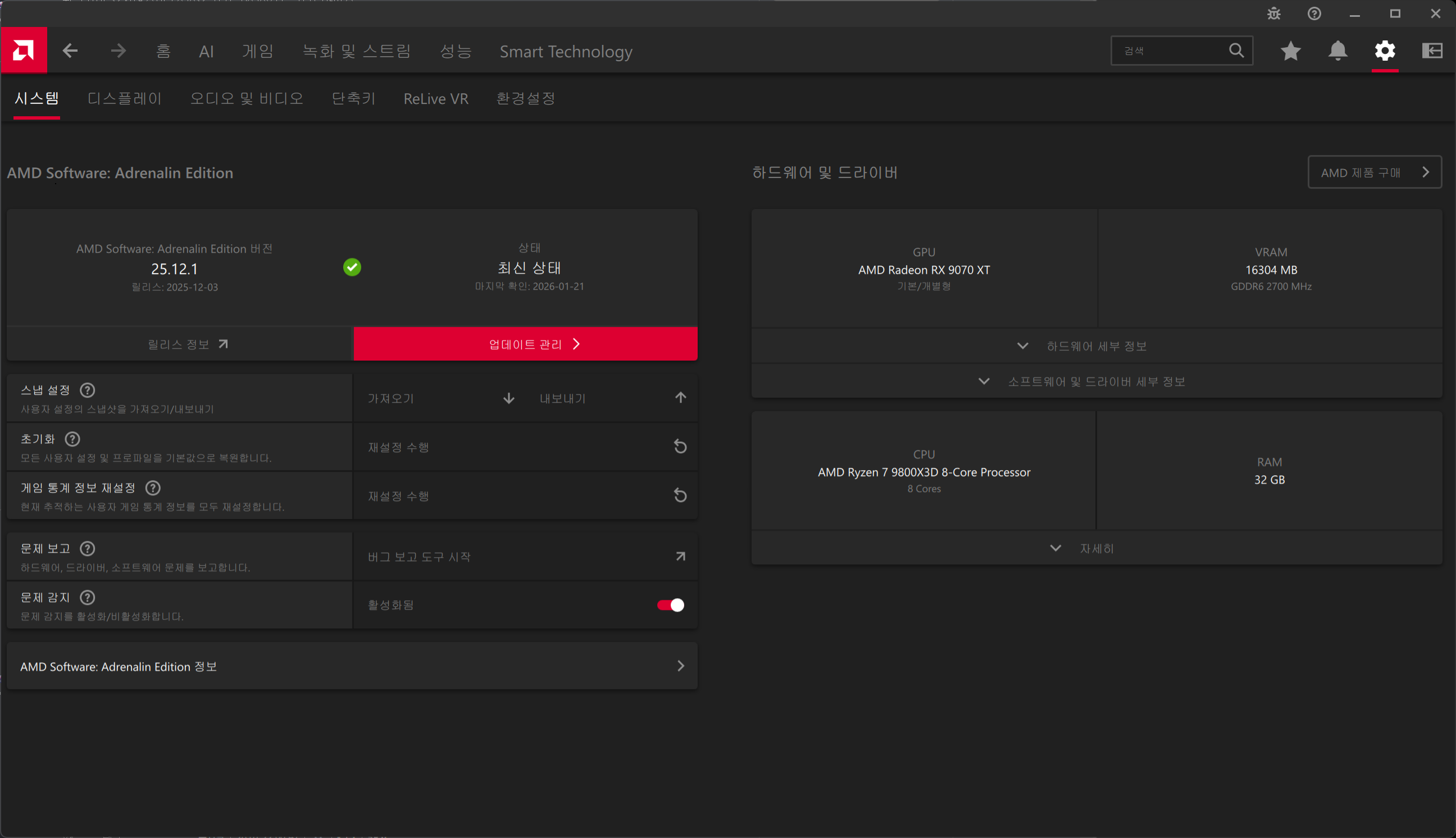Image resolution: width=1456 pixels, height=838 pixels.
Task: Disable the 문제 감지 toggle switch
Action: pos(671,605)
